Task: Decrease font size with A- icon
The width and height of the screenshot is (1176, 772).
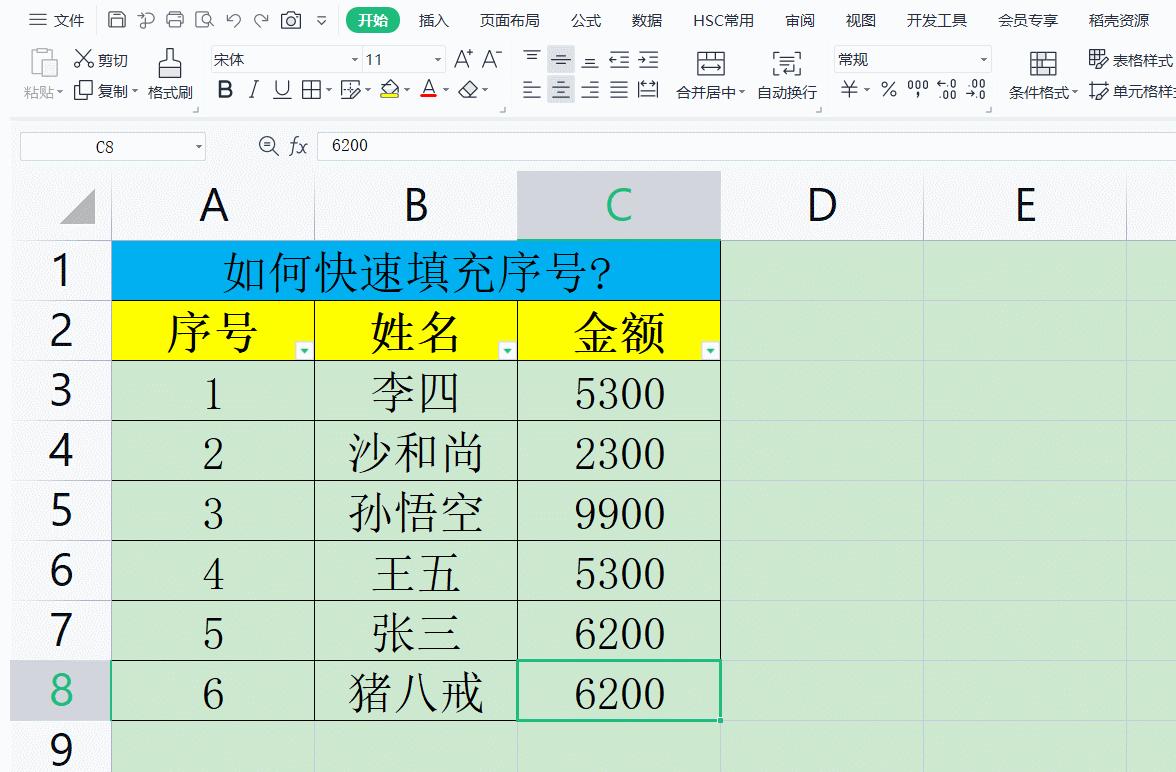Action: click(x=491, y=59)
